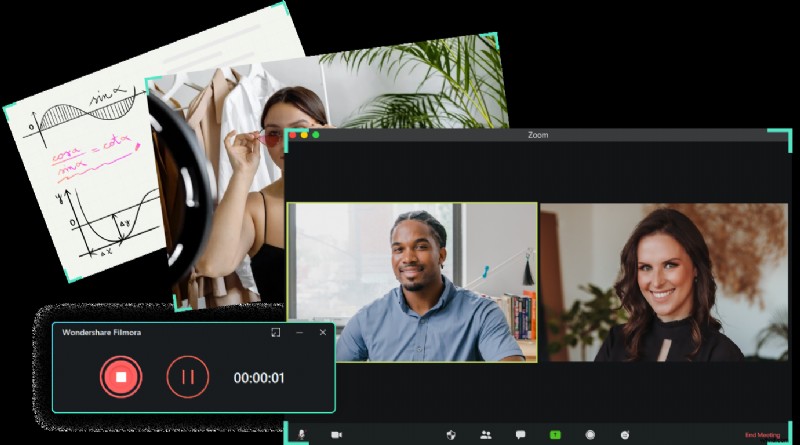The height and width of the screenshot is (445, 800).
Task: Switch Filmora recorder to mini window mode
Action: coord(276,332)
